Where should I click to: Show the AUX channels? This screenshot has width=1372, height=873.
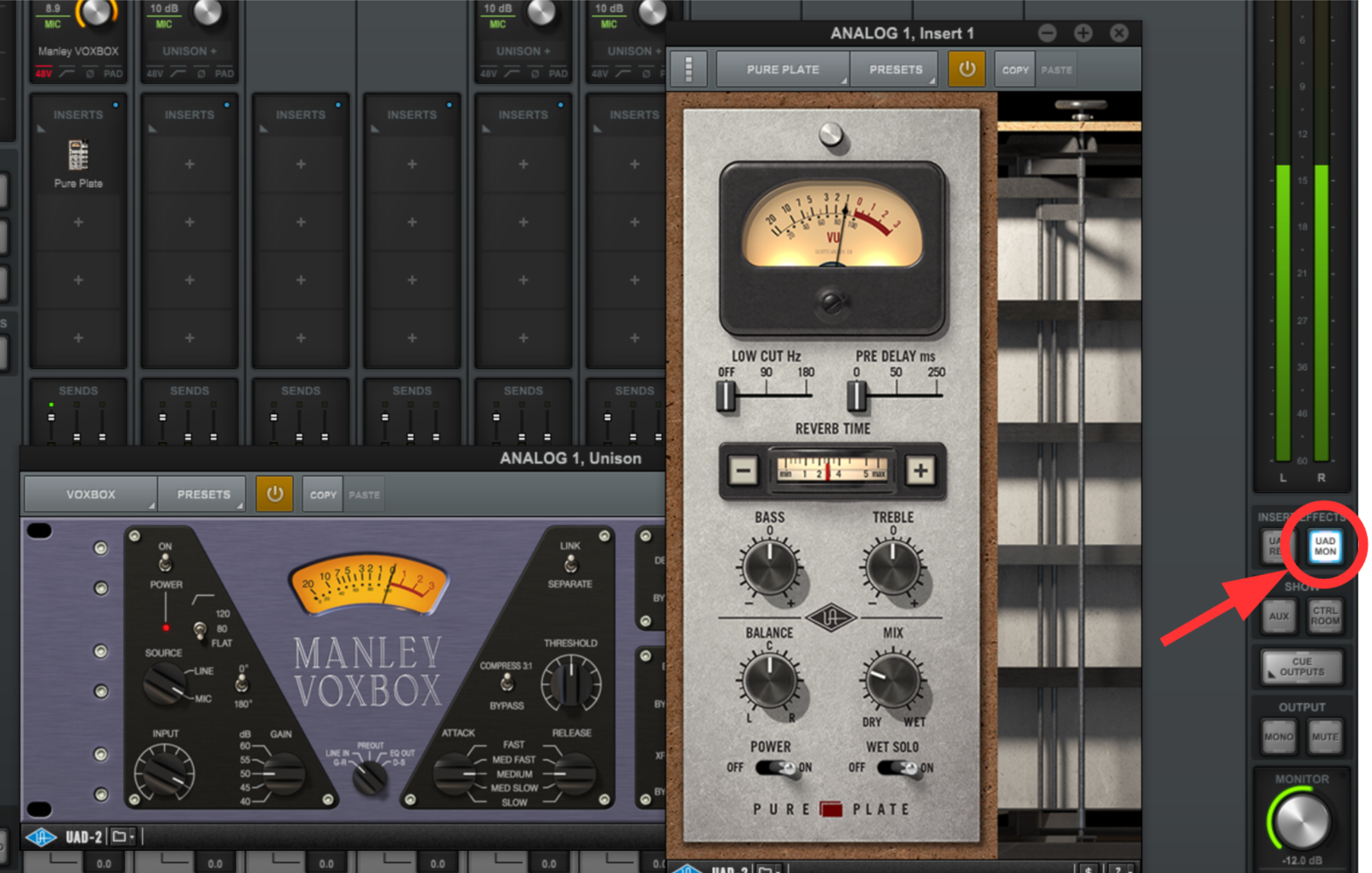pyautogui.click(x=1278, y=616)
